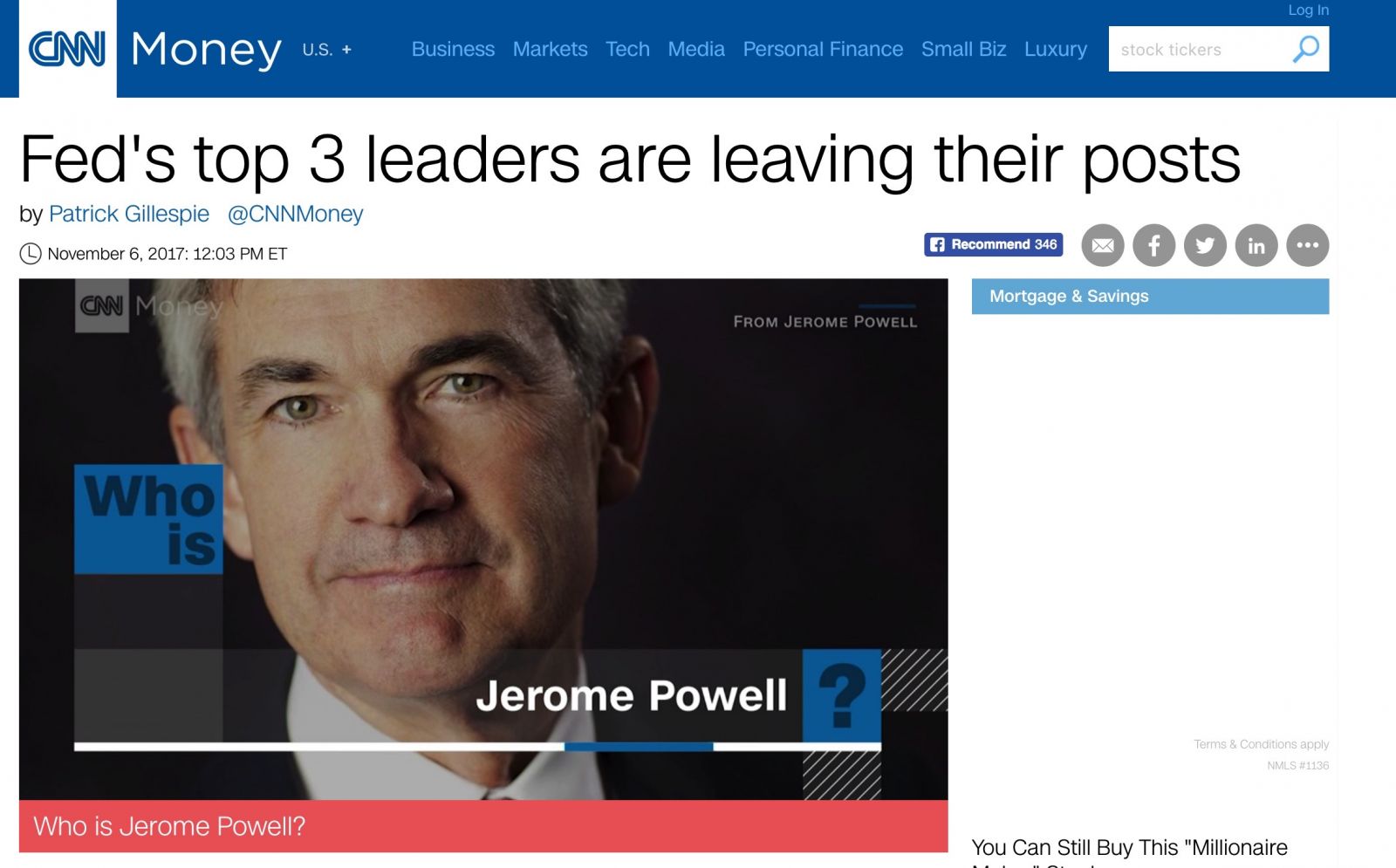Open the Business section

[453, 50]
